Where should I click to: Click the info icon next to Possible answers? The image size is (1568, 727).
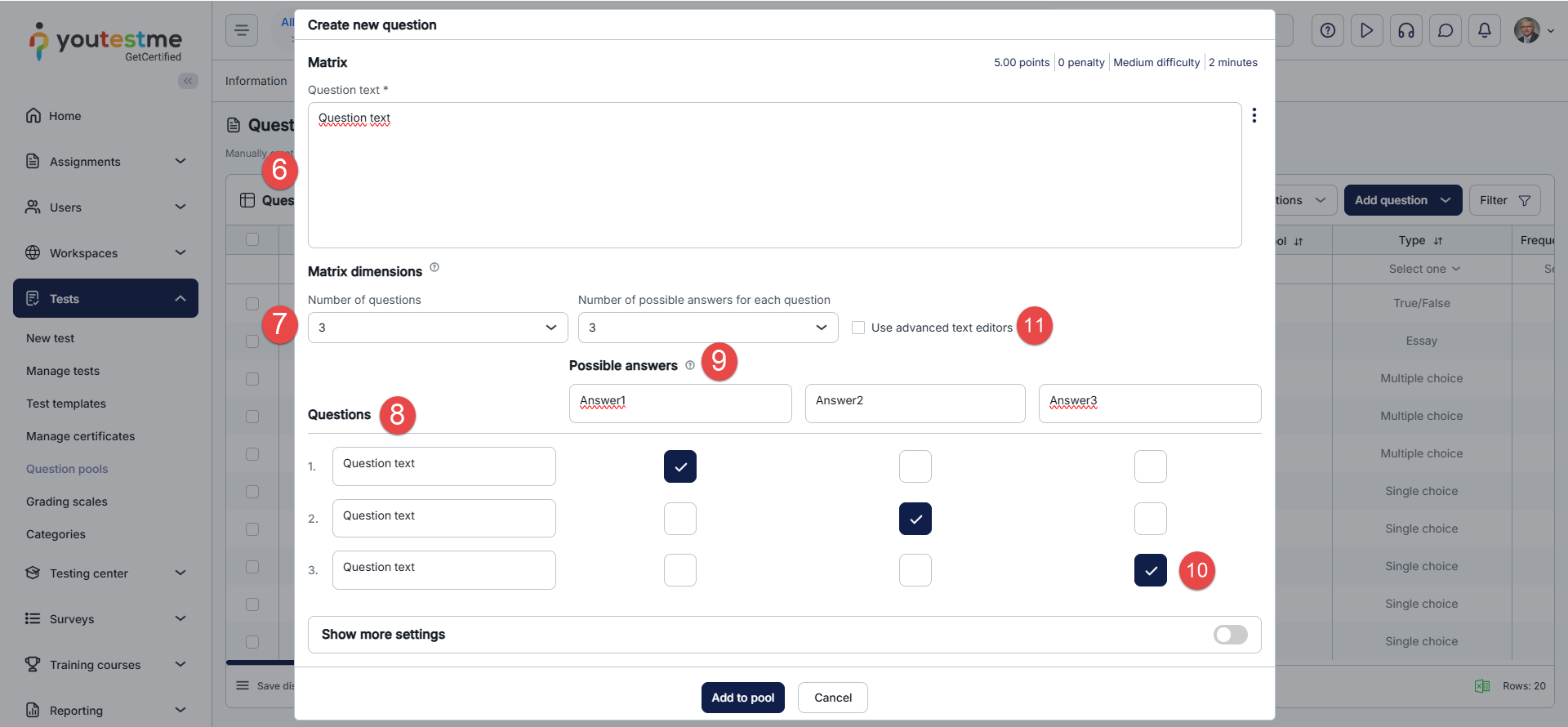690,365
